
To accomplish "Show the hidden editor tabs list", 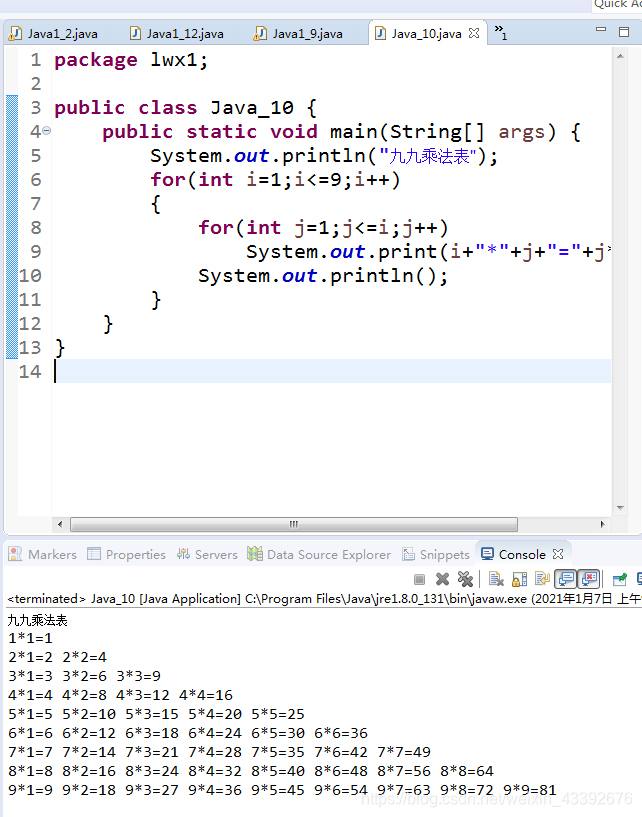I will tap(500, 32).
